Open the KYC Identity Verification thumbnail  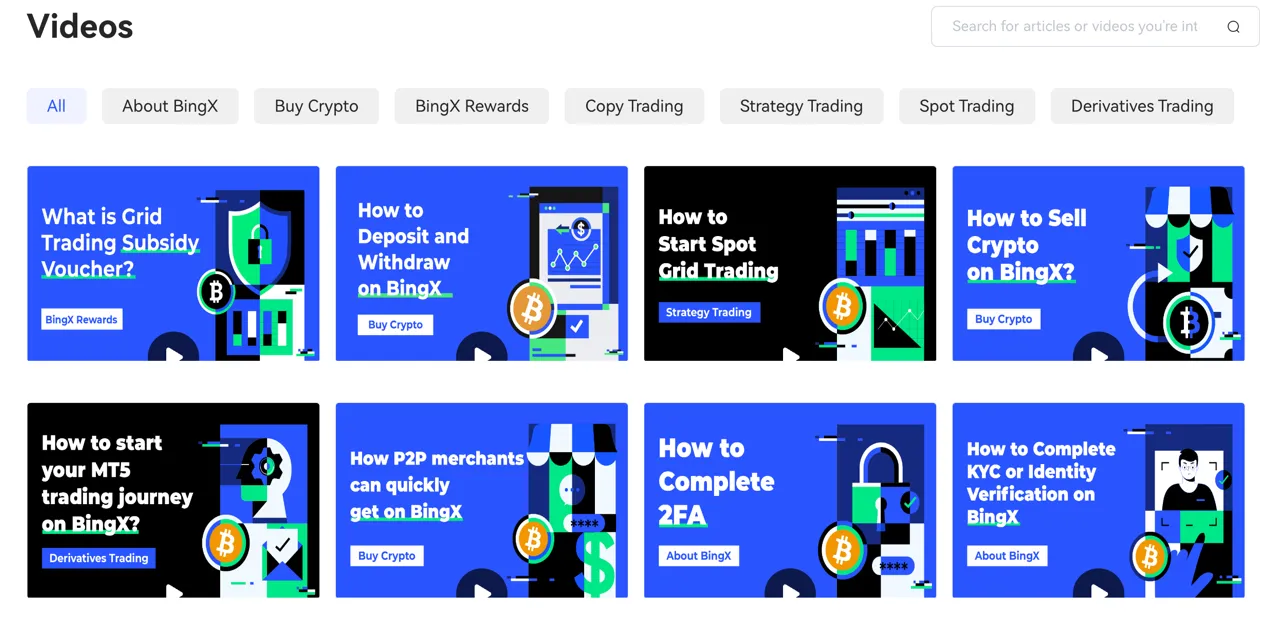pyautogui.click(x=1099, y=500)
